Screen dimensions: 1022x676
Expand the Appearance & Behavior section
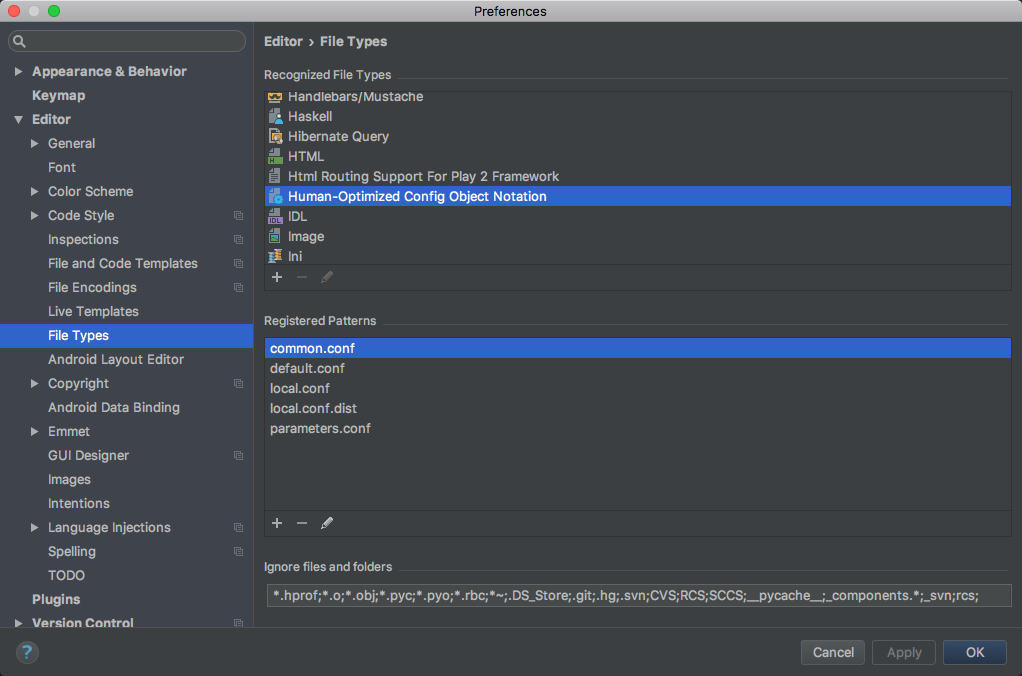[x=18, y=71]
